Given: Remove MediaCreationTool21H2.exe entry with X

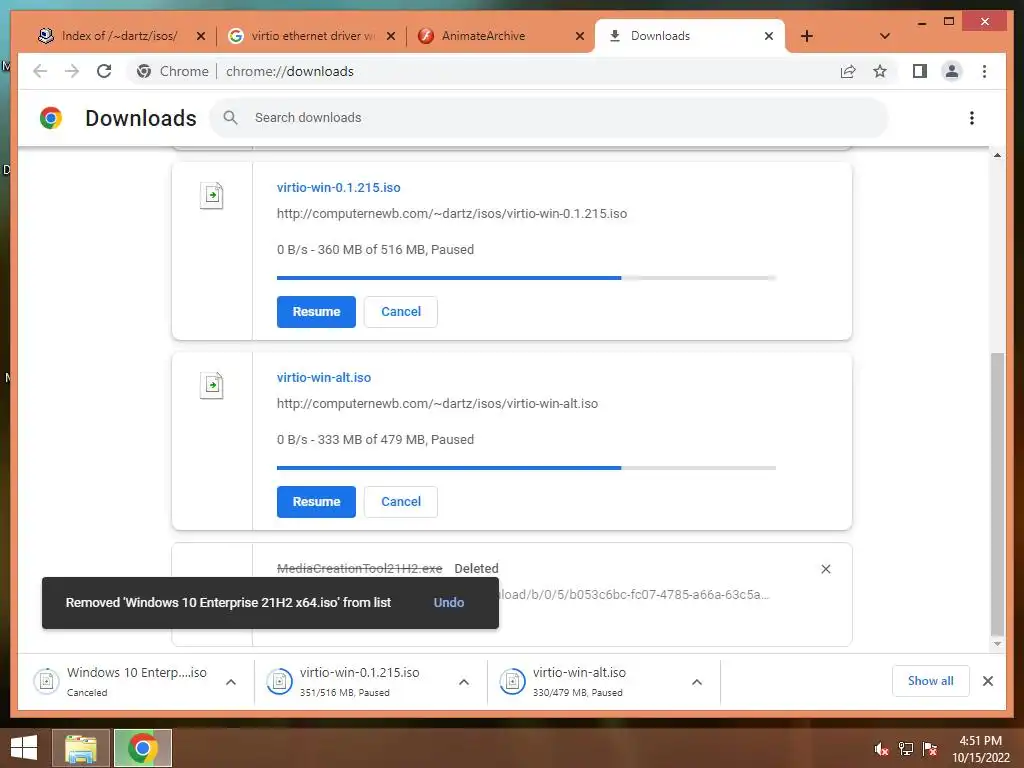Looking at the screenshot, I should [825, 569].
